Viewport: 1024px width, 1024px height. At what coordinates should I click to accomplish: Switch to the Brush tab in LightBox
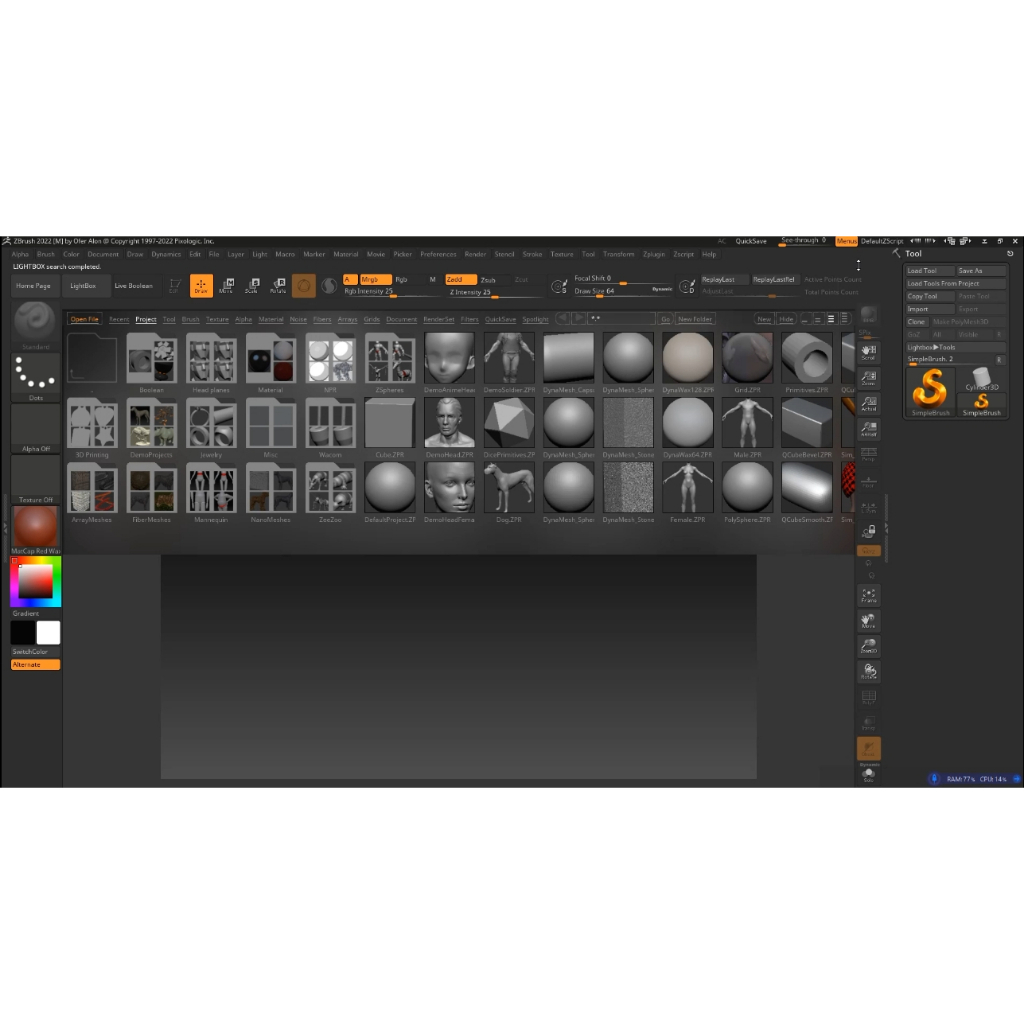click(x=190, y=319)
